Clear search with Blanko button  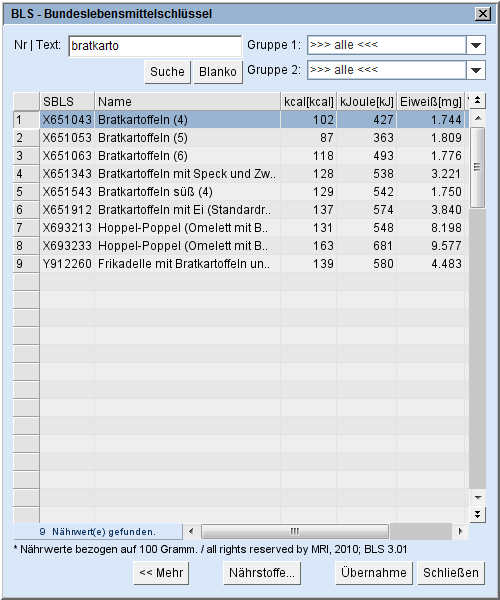(218, 72)
